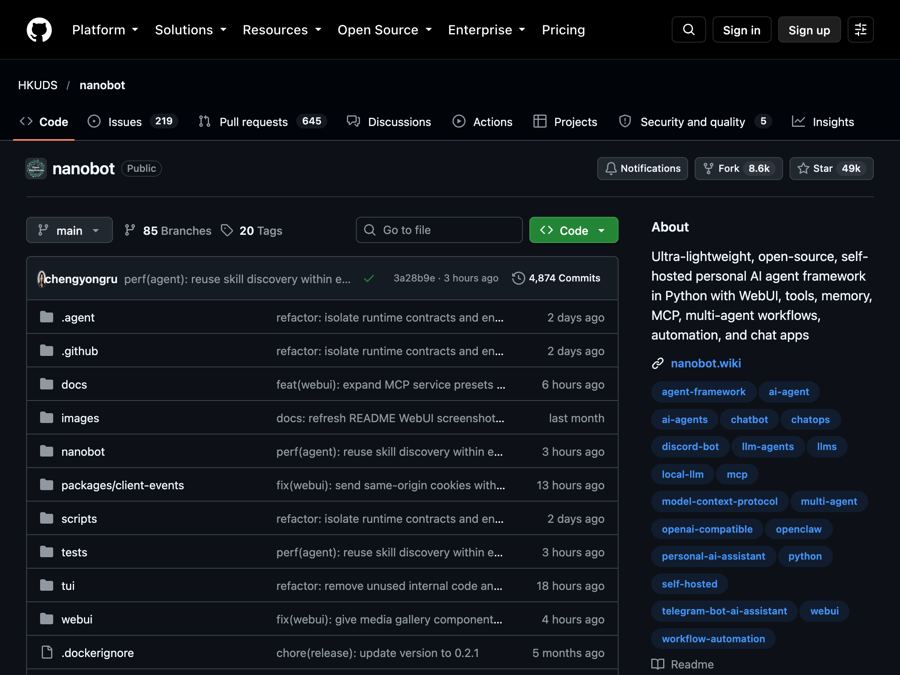Open commit "chore(release): update version to 0.2.1"

click(377, 653)
